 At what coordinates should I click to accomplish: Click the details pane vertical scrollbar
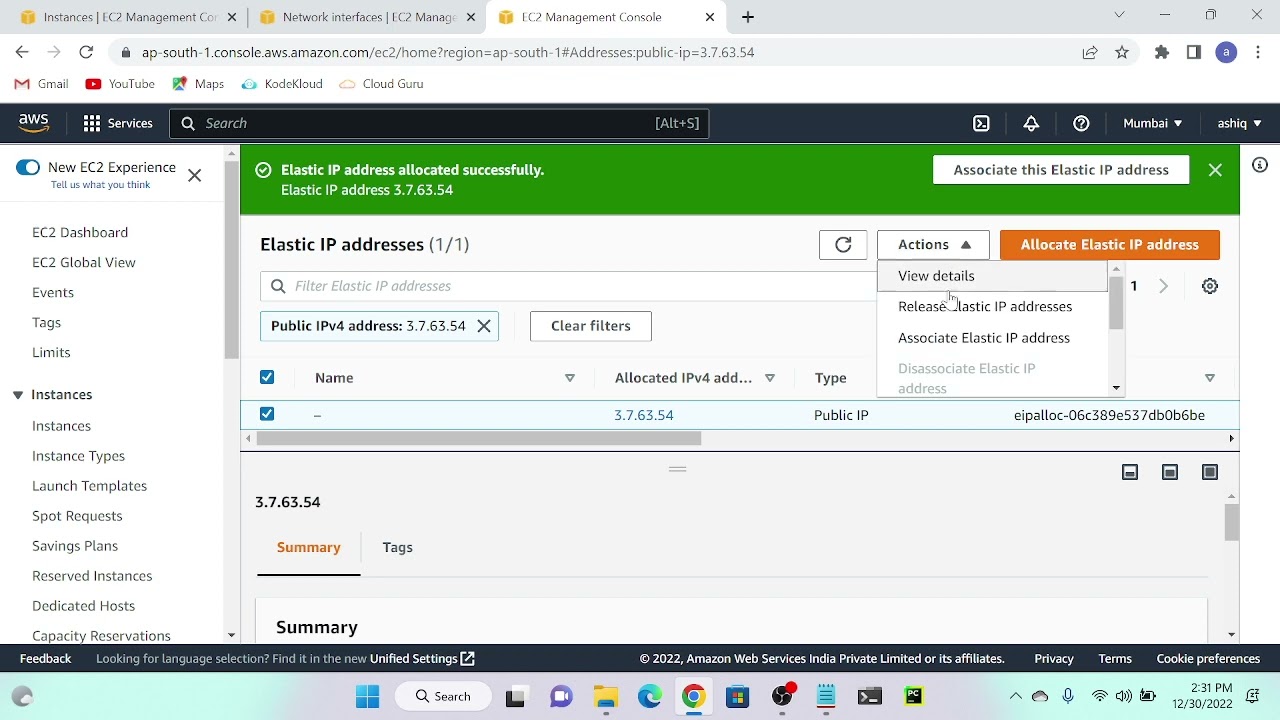[1231, 522]
